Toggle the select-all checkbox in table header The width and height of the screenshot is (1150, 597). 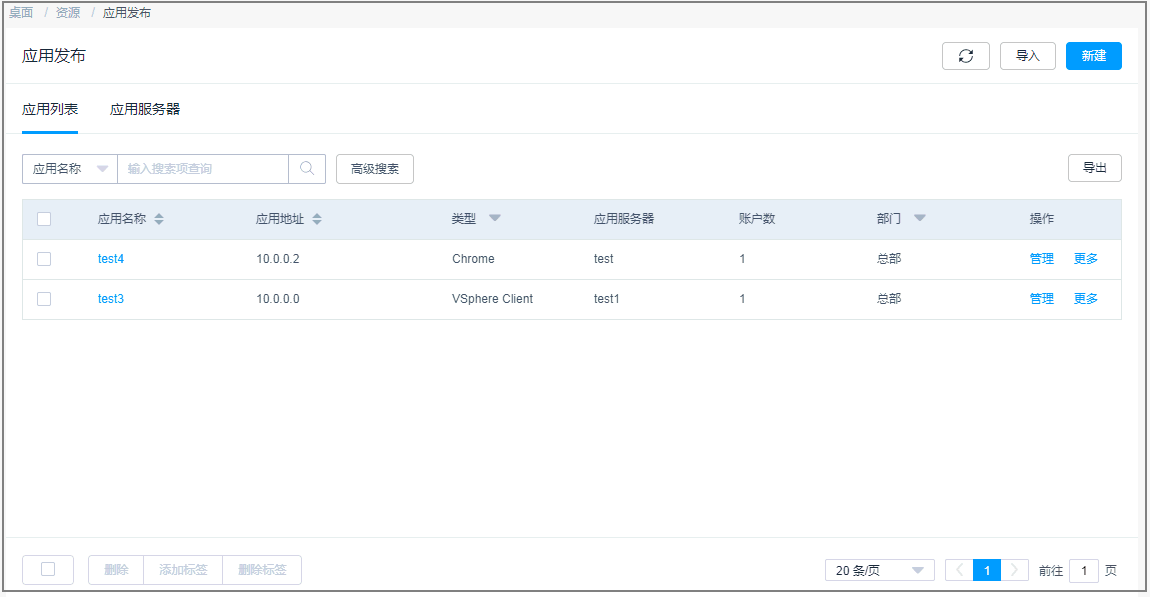(x=44, y=219)
